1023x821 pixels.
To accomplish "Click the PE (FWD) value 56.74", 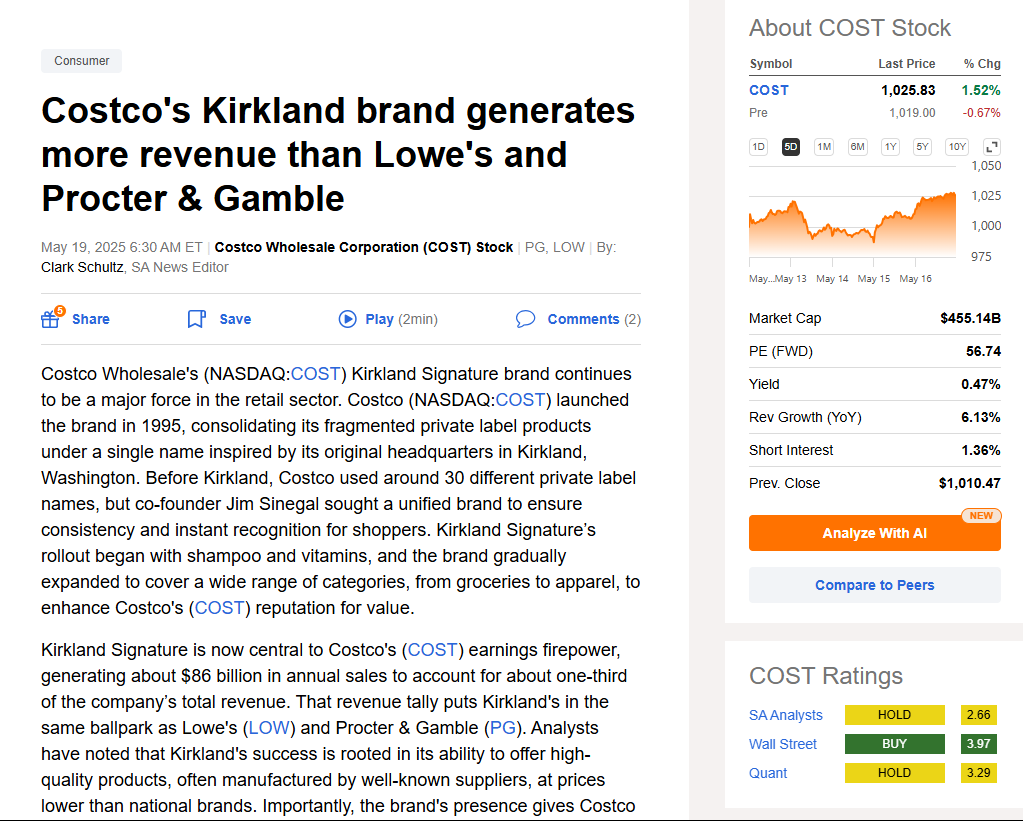I will [x=983, y=351].
